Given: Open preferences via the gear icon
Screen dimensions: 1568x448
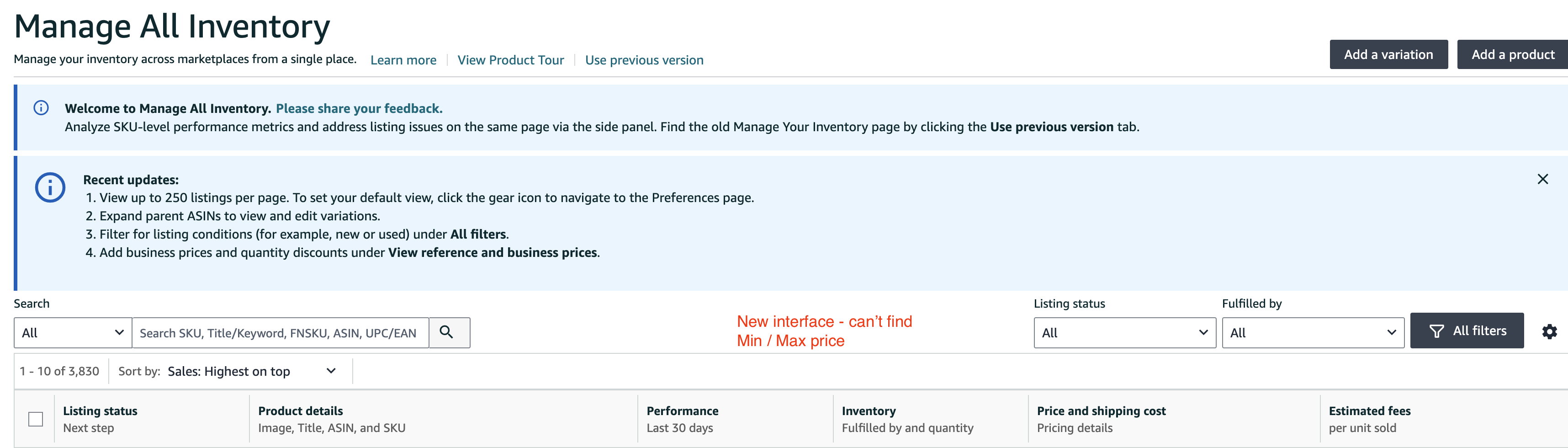Looking at the screenshot, I should [x=1549, y=332].
